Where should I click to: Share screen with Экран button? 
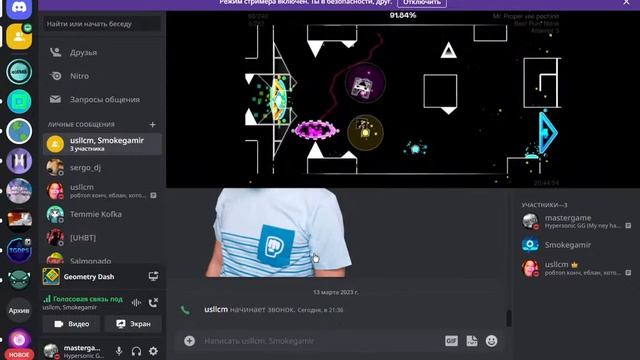click(x=133, y=324)
